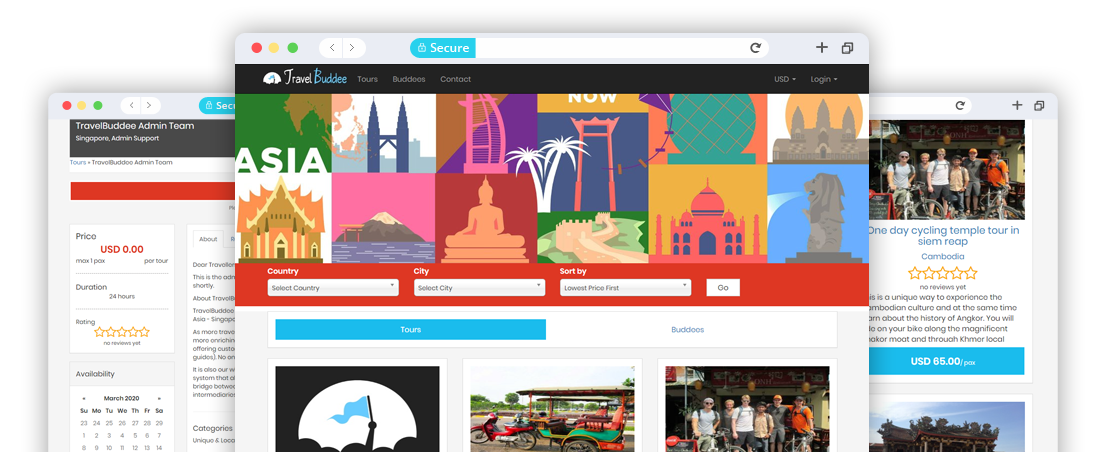Click the tour stars in right window
Image resolution: width=1104 pixels, height=452 pixels.
tap(943, 273)
